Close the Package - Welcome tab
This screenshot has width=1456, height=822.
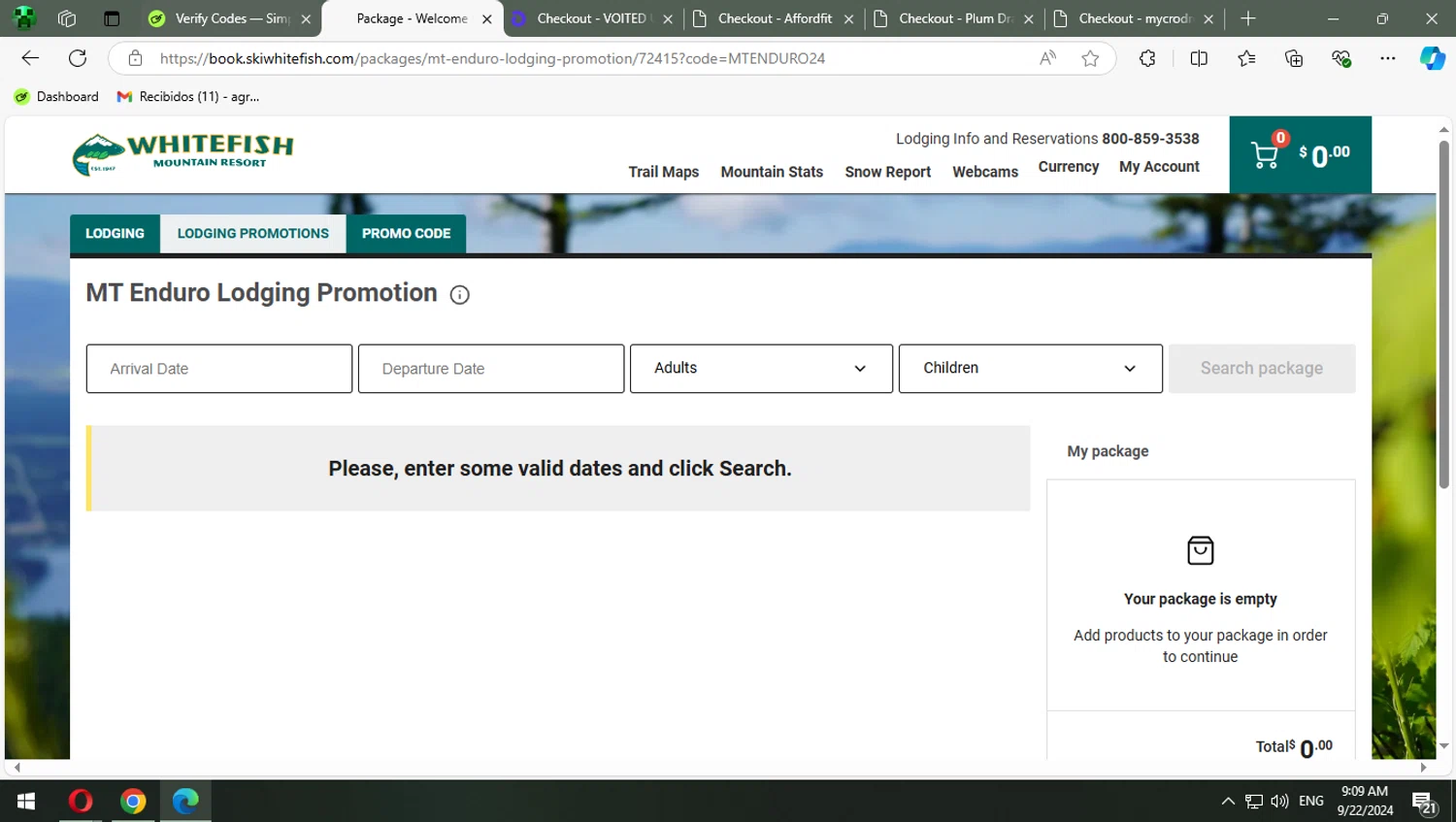pos(487,19)
